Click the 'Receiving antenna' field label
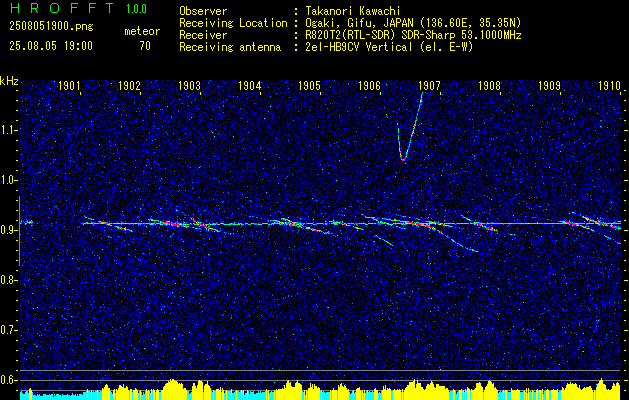 pyautogui.click(x=230, y=47)
